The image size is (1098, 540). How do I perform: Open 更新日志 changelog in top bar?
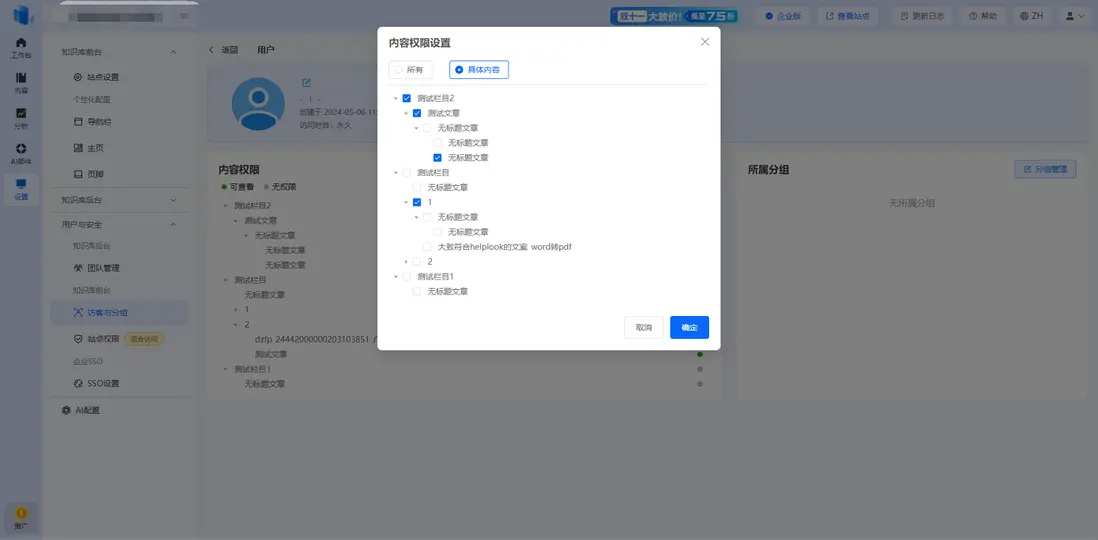pyautogui.click(x=922, y=15)
